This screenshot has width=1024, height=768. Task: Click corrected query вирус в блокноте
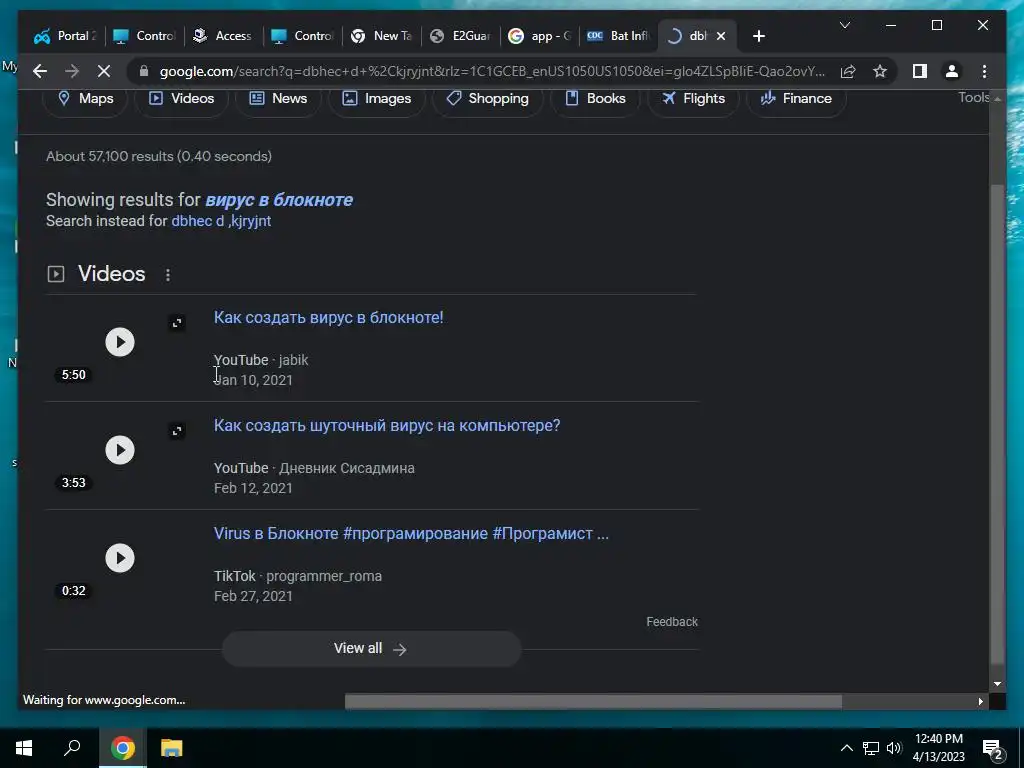[x=279, y=200]
